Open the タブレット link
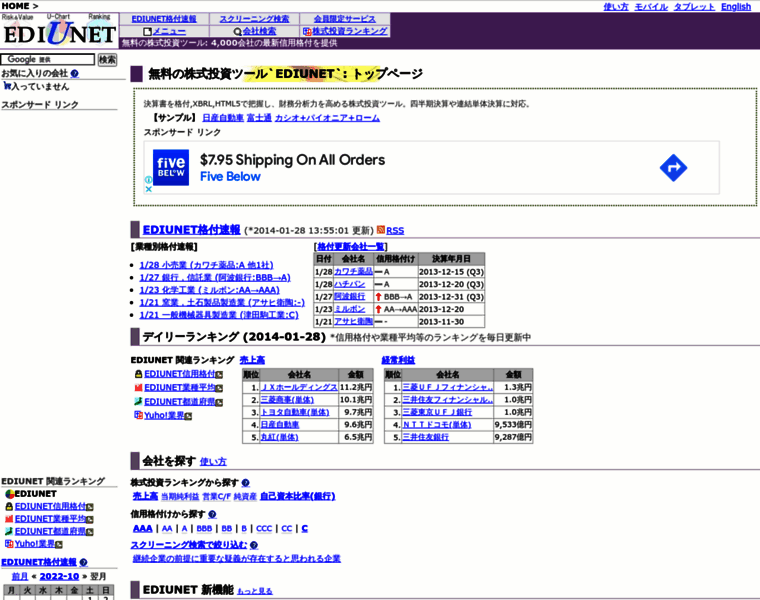Image resolution: width=760 pixels, height=600 pixels. tap(694, 7)
